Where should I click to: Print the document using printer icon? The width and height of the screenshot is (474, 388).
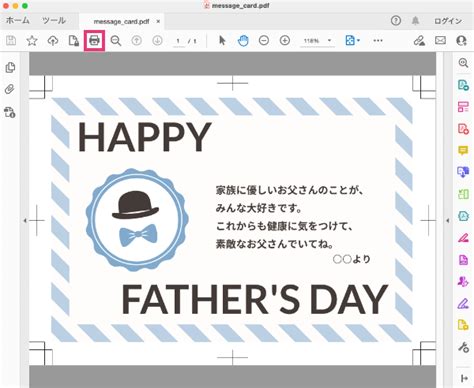click(x=94, y=41)
